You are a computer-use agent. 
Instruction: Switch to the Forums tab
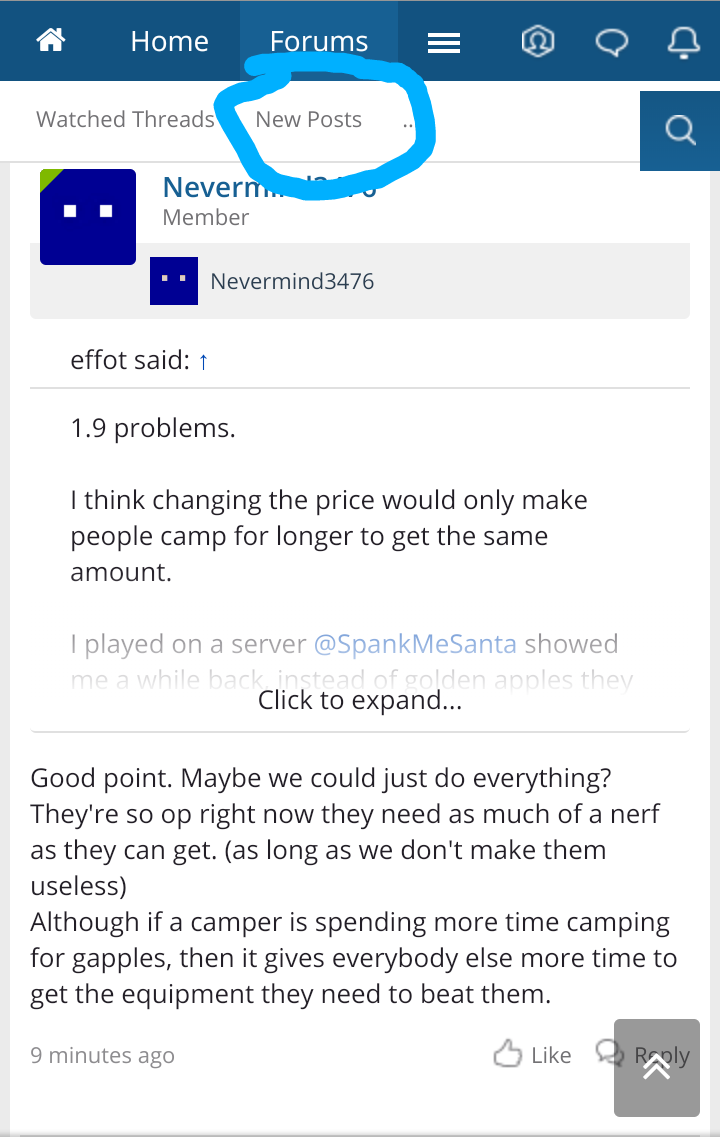[x=319, y=41]
